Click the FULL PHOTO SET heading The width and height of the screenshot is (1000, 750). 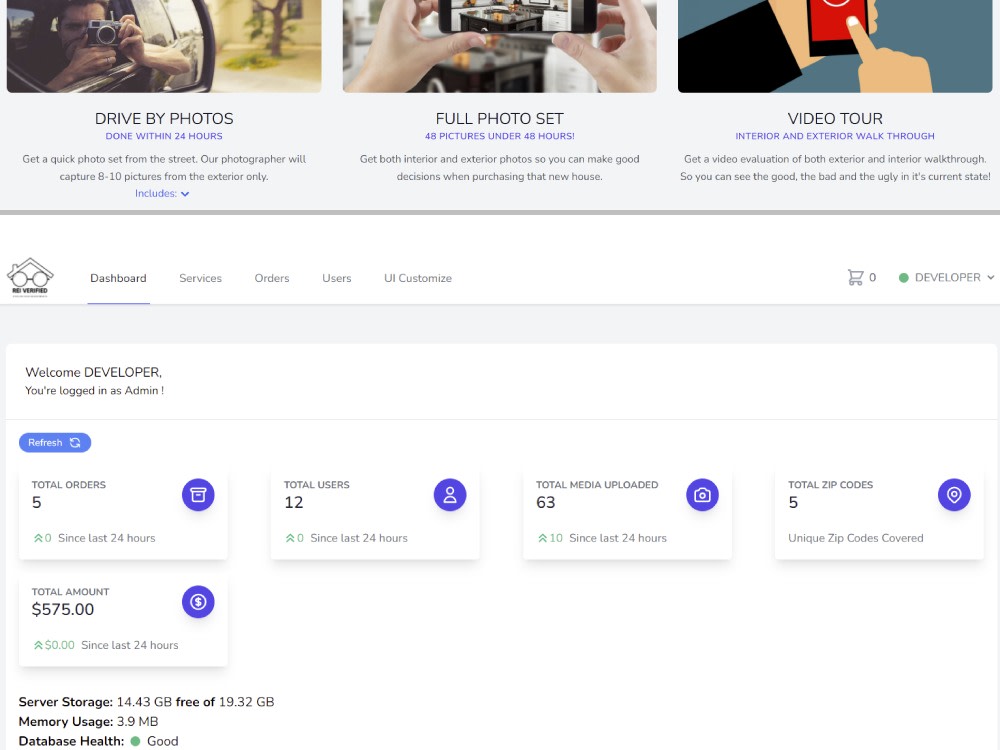[x=499, y=119]
